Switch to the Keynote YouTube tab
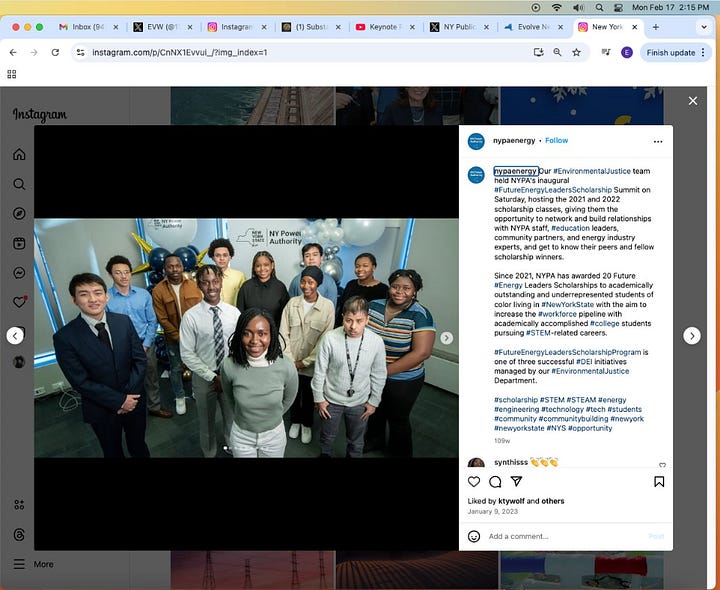720x590 pixels. (x=384, y=27)
